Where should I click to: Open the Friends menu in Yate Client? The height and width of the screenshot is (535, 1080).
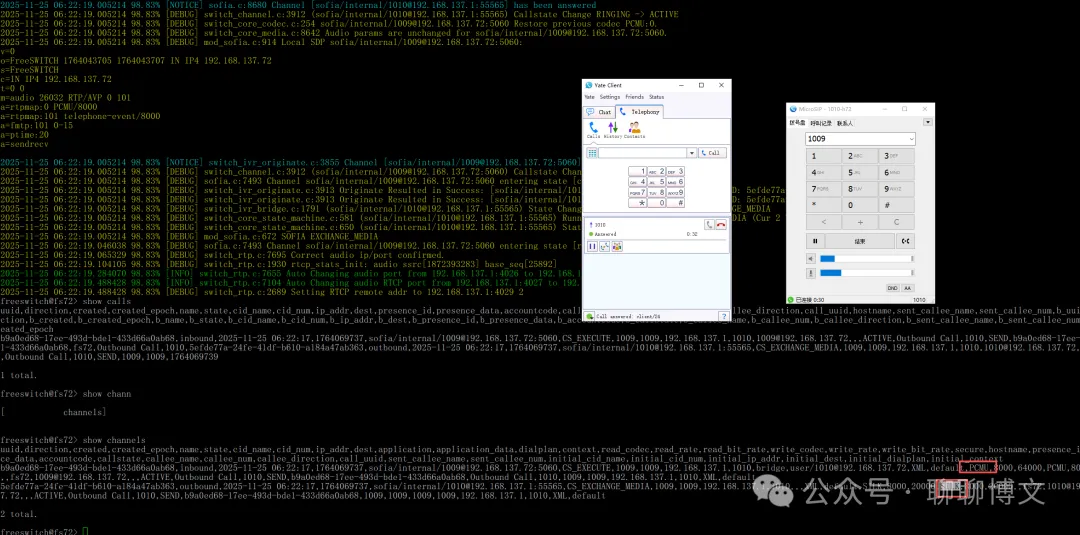tap(634, 97)
